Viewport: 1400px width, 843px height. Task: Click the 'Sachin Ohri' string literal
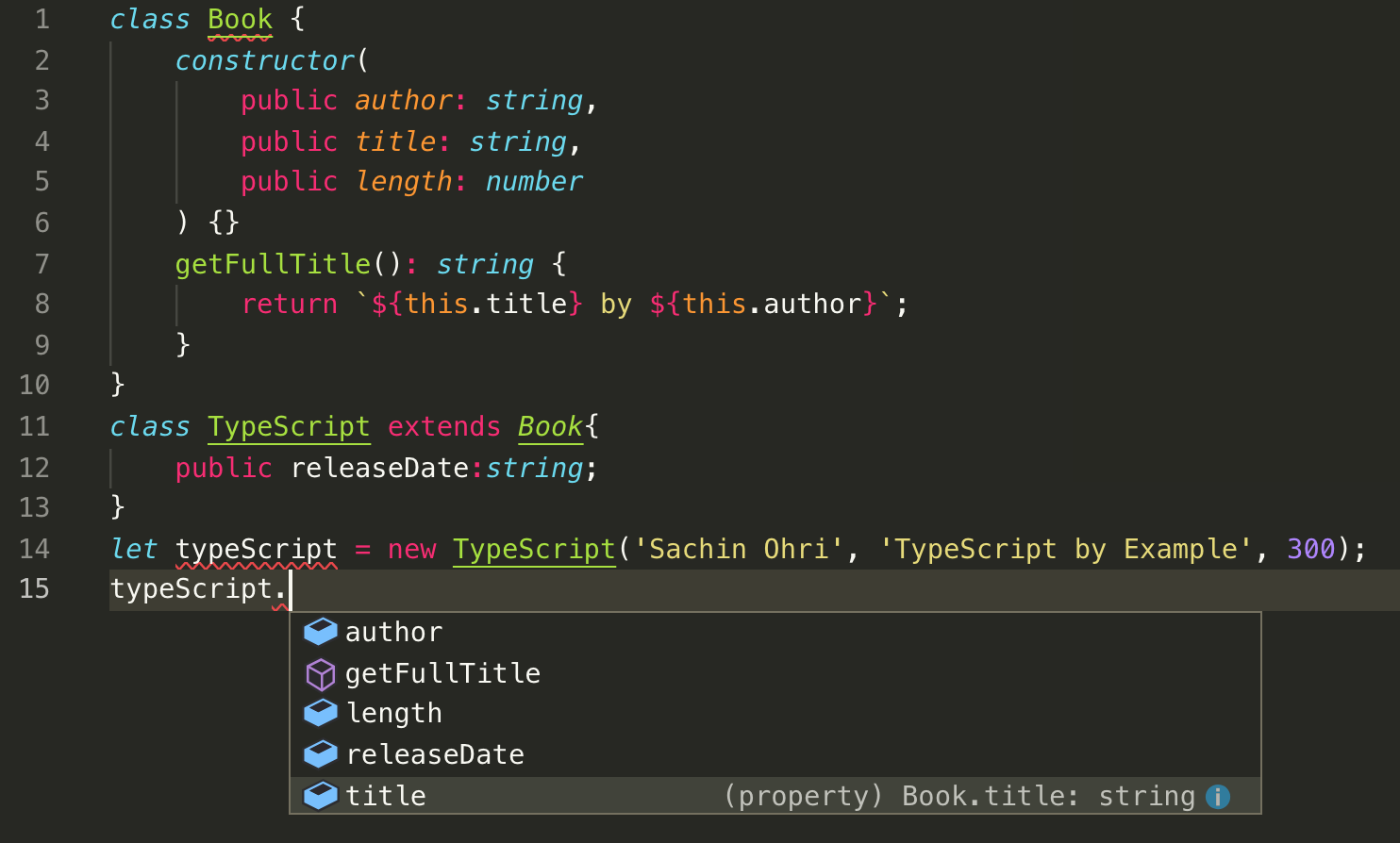click(x=739, y=549)
